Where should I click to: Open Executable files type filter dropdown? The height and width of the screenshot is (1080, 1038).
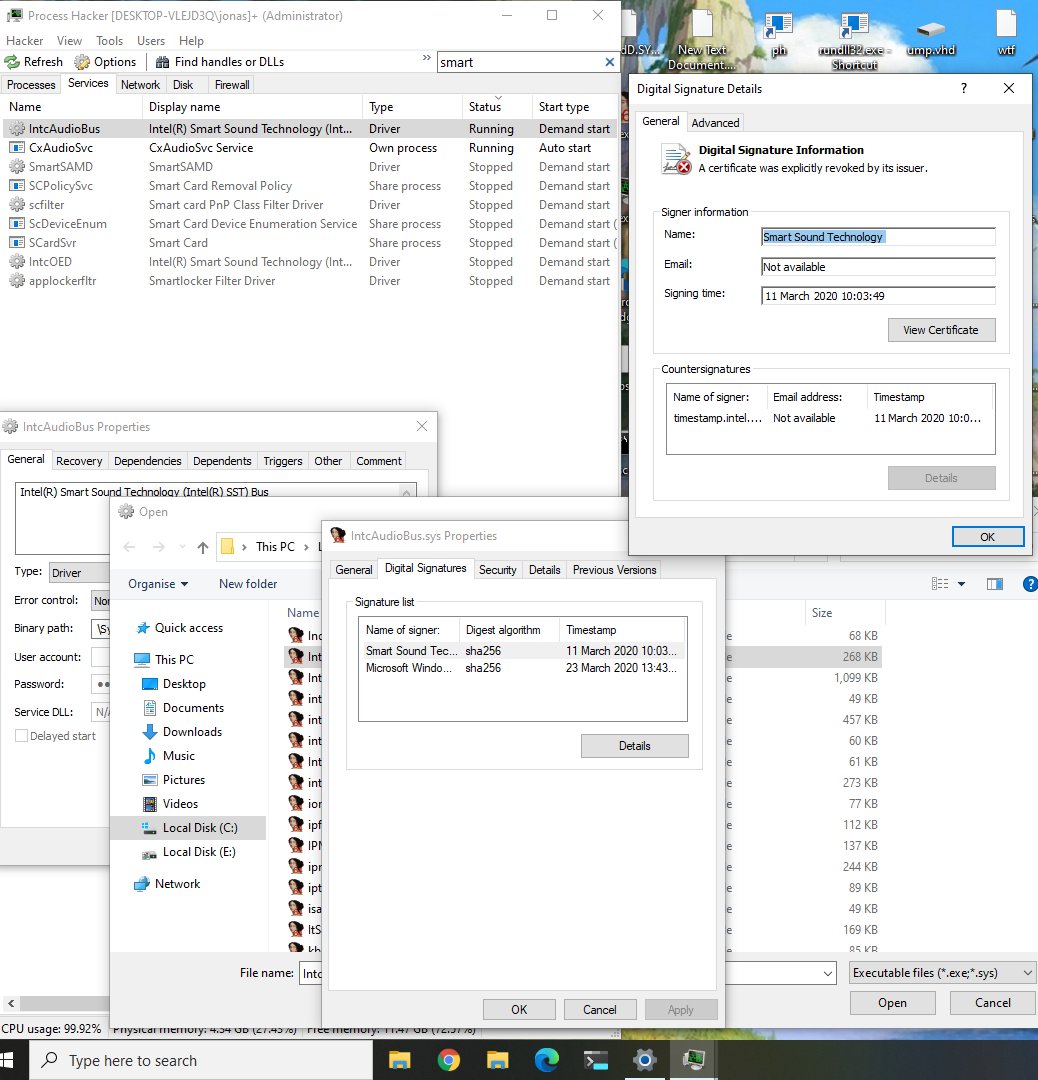coord(942,973)
